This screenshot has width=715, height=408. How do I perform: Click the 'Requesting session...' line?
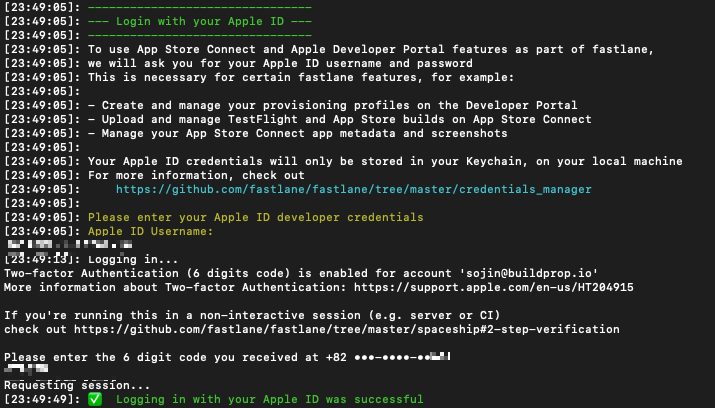coord(77,385)
